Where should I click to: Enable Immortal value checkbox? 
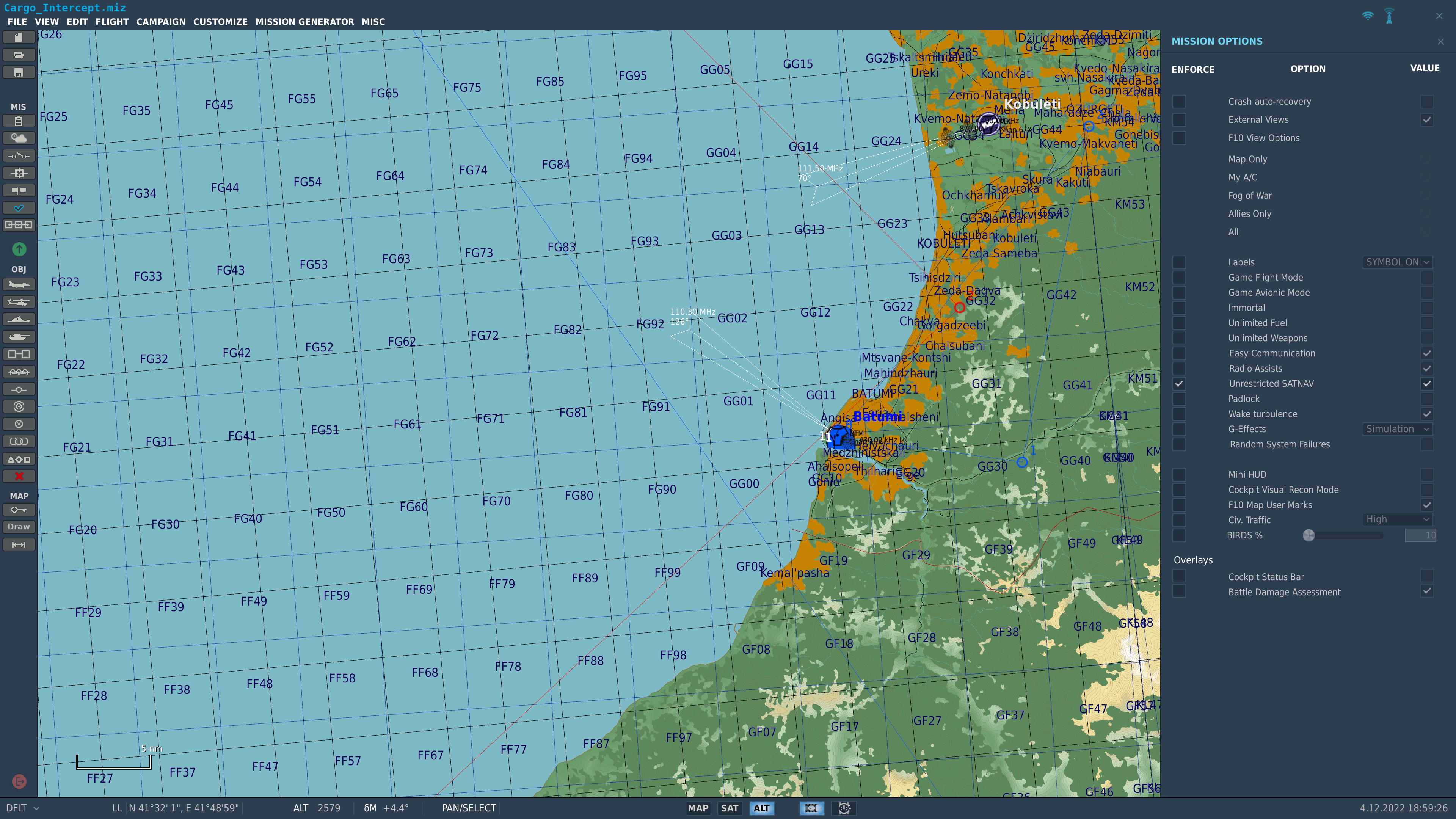point(1427,308)
